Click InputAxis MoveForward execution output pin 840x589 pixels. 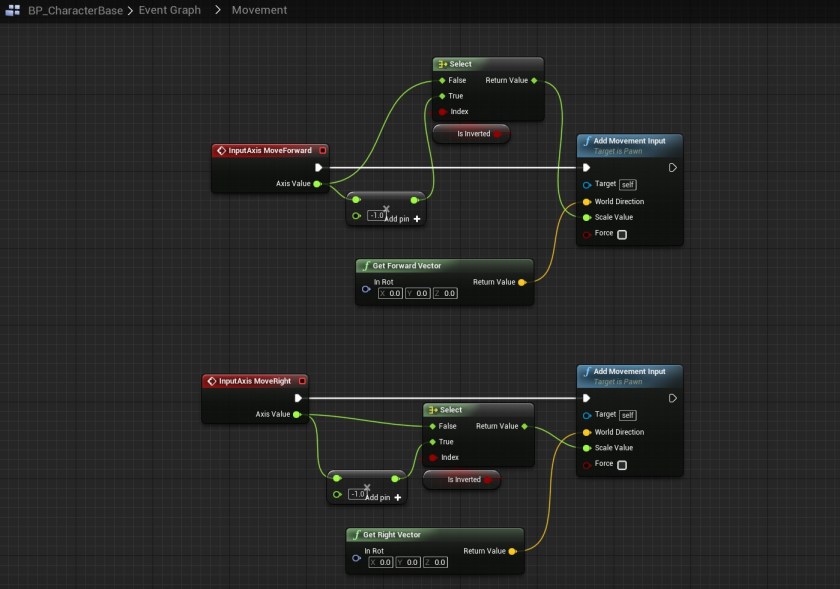point(318,168)
